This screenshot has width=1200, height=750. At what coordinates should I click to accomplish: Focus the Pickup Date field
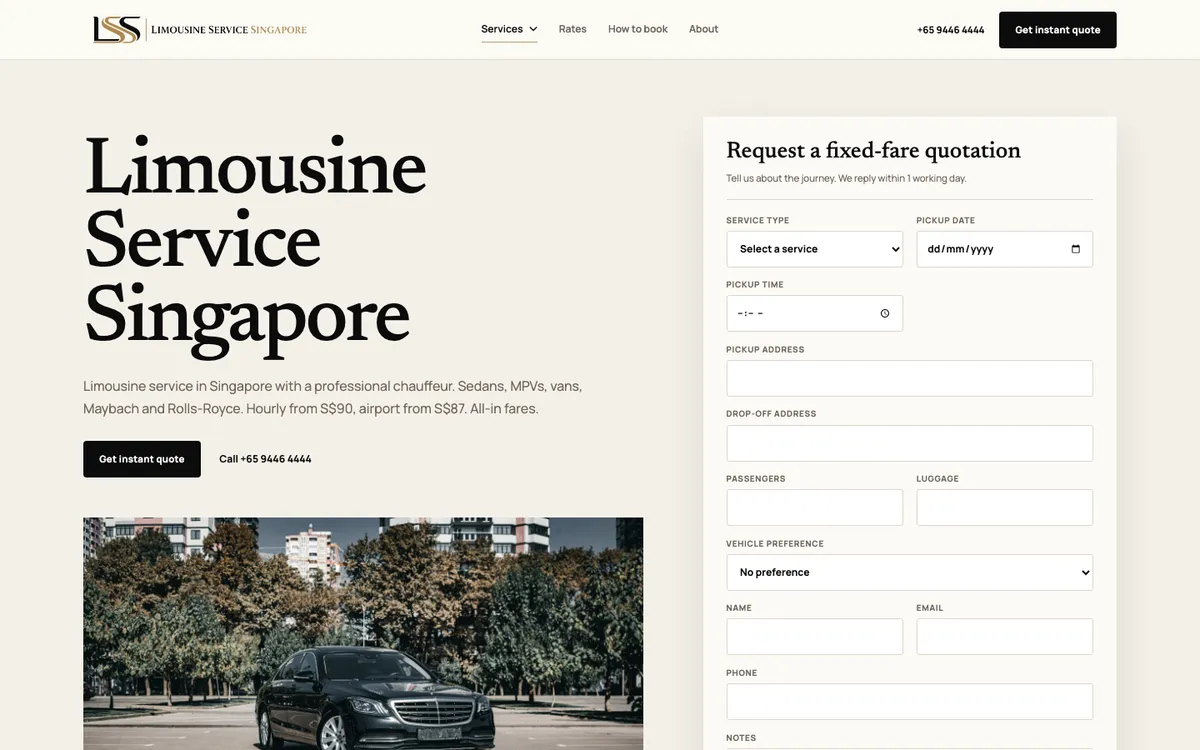(x=1005, y=249)
